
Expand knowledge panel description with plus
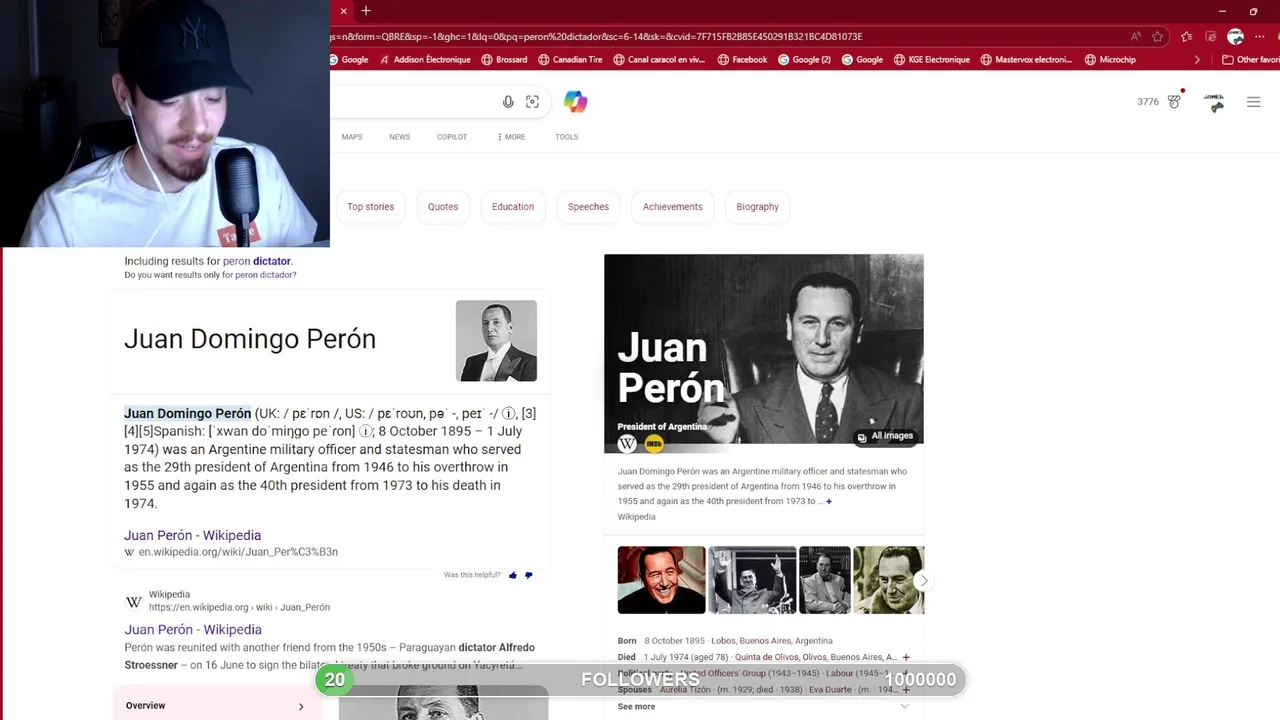828,501
